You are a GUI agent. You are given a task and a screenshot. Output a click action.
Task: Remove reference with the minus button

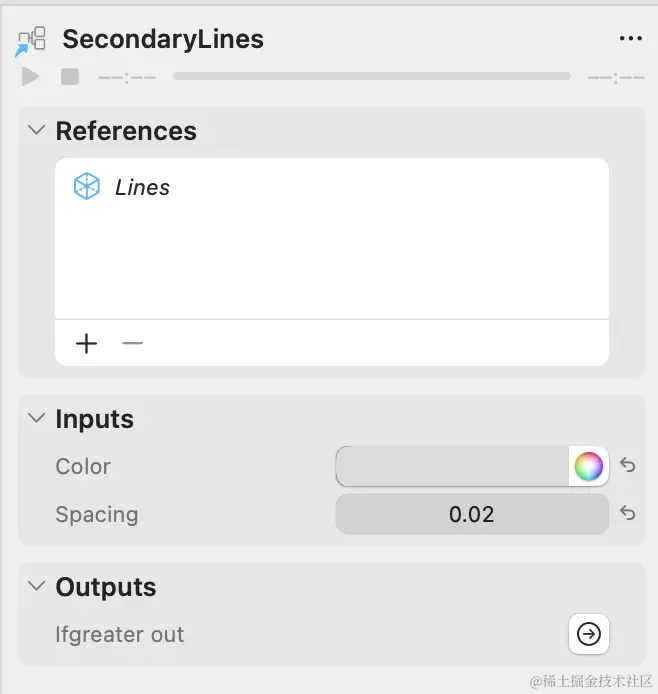pyautogui.click(x=132, y=343)
